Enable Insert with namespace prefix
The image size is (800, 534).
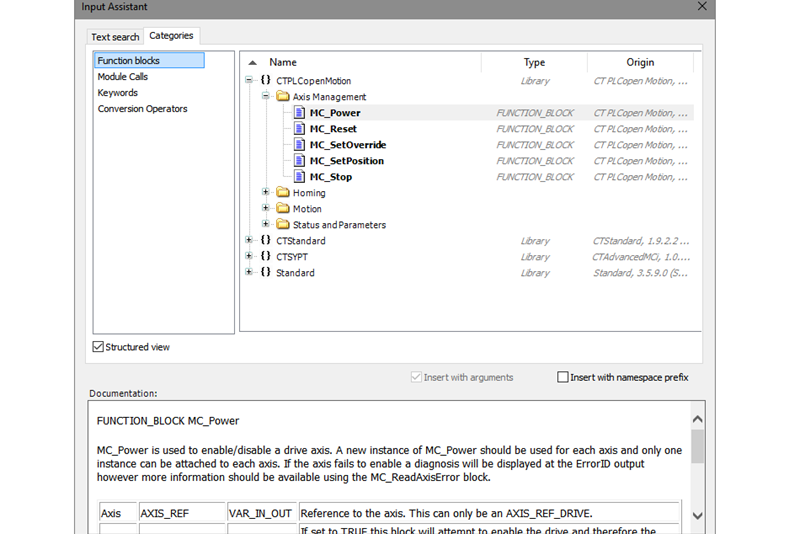563,377
